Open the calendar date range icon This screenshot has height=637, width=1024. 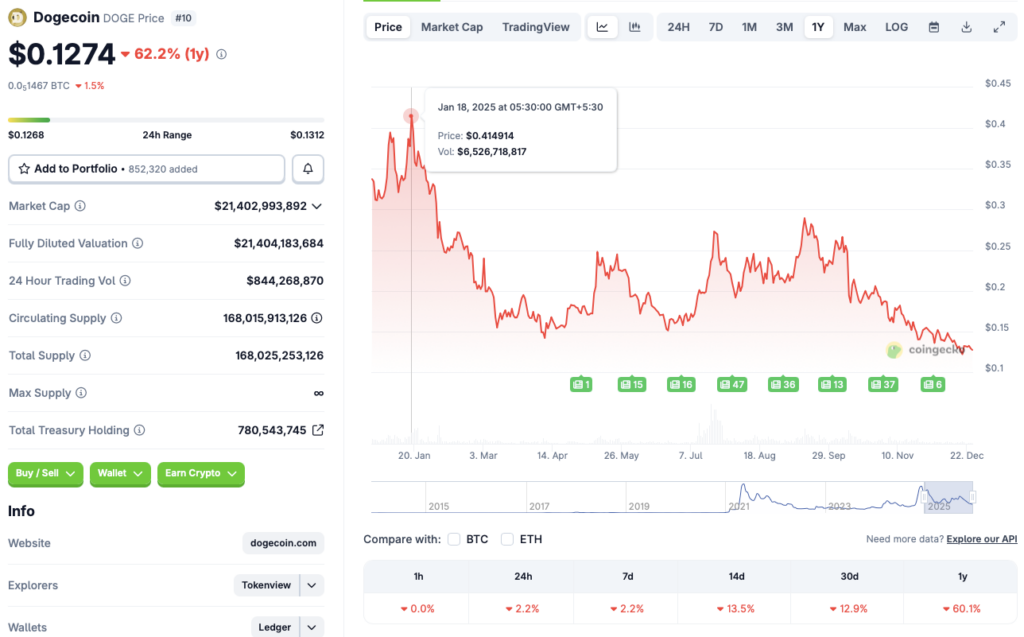tap(935, 27)
